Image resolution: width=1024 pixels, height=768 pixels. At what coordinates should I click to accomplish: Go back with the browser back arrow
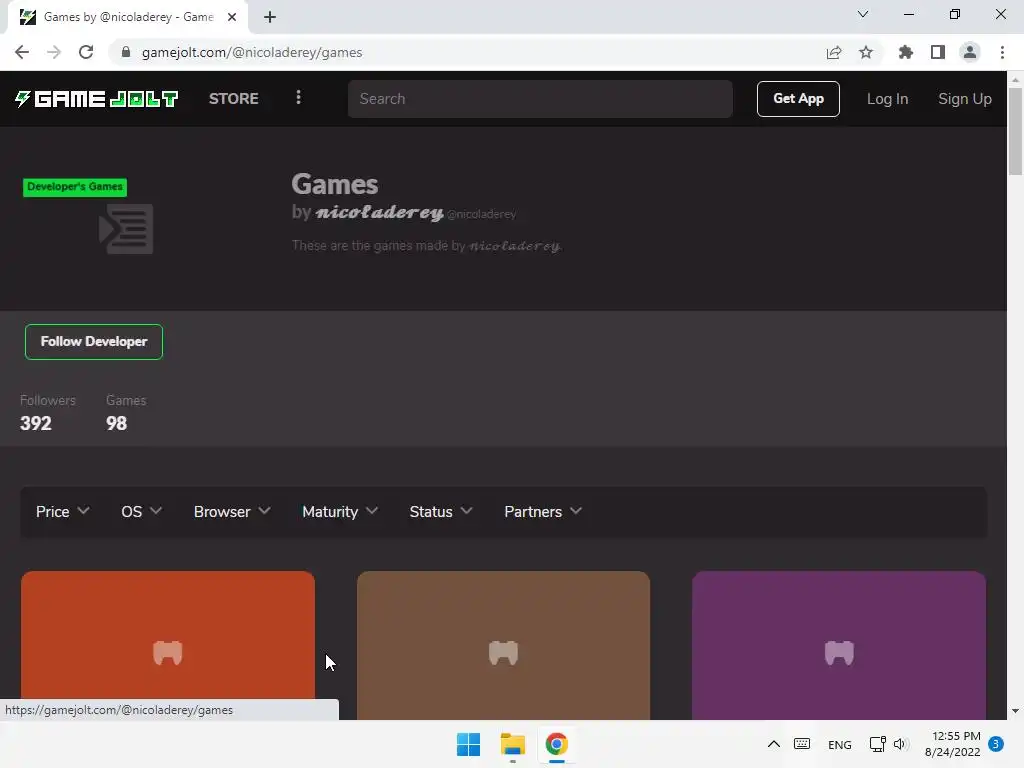coord(22,52)
